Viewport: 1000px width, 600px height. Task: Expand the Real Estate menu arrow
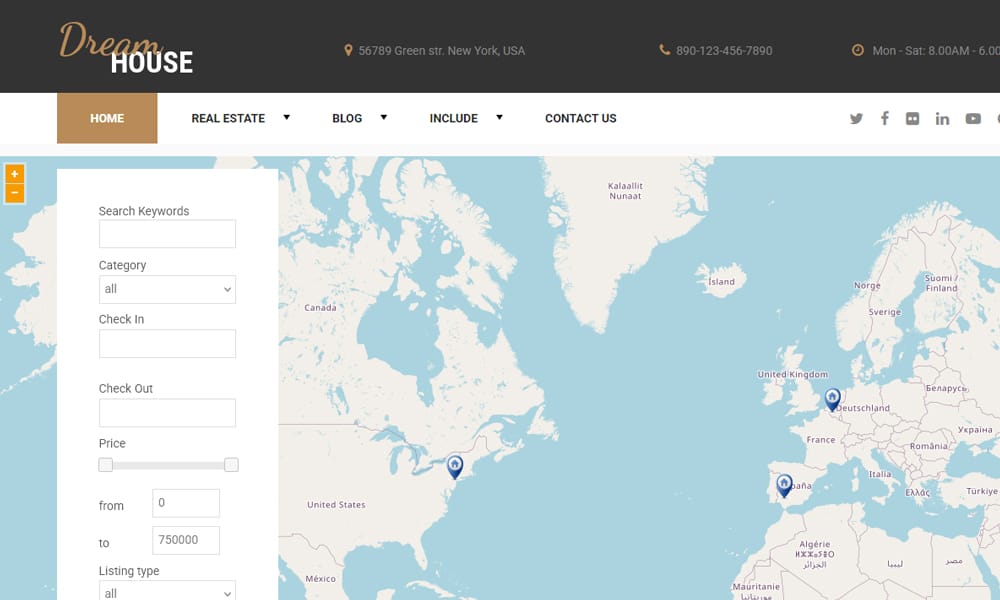286,118
